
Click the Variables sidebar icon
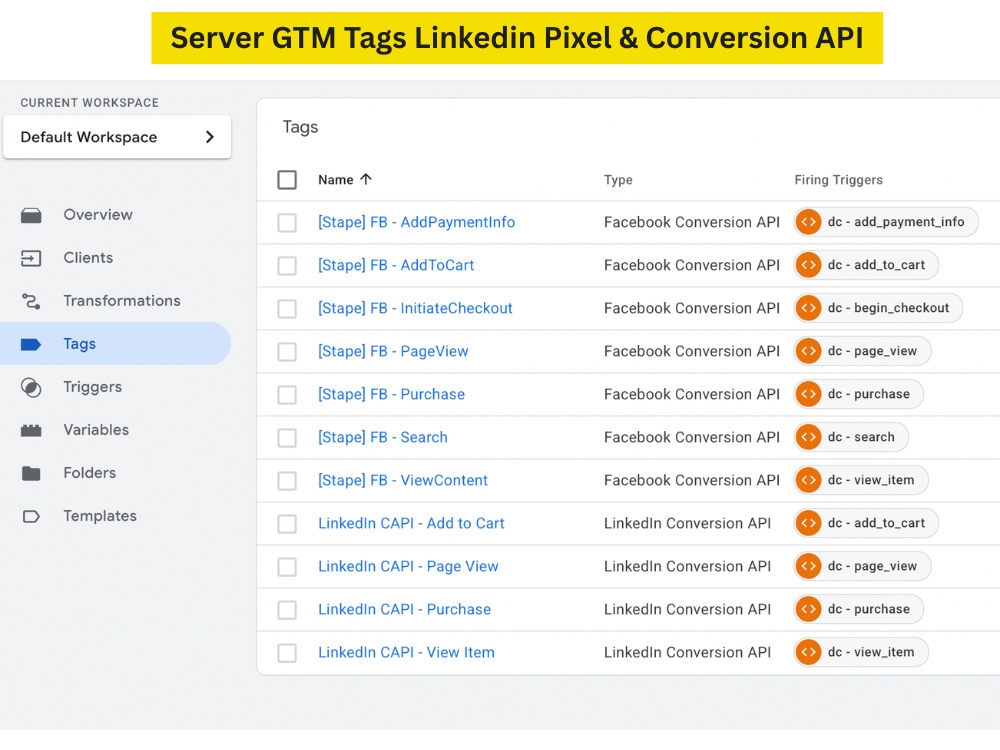(x=31, y=430)
